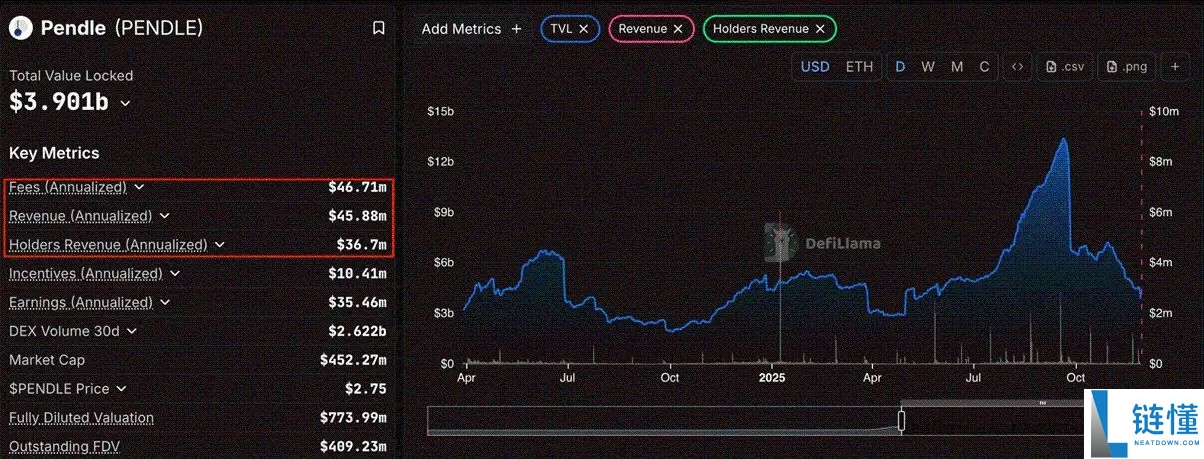
Task: Switch chart currency to USD
Action: click(815, 67)
